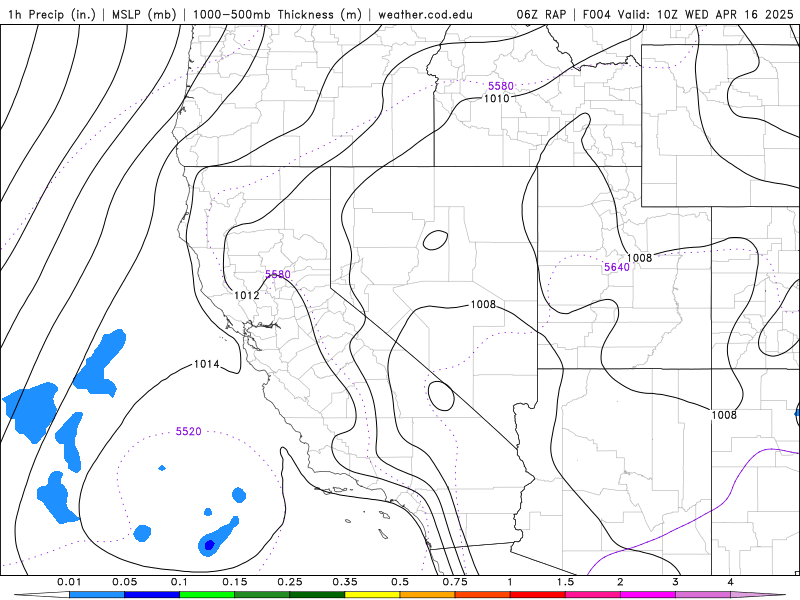Select the red 1 inch legend swatch
Screen dimensions: 800x600
click(538, 595)
